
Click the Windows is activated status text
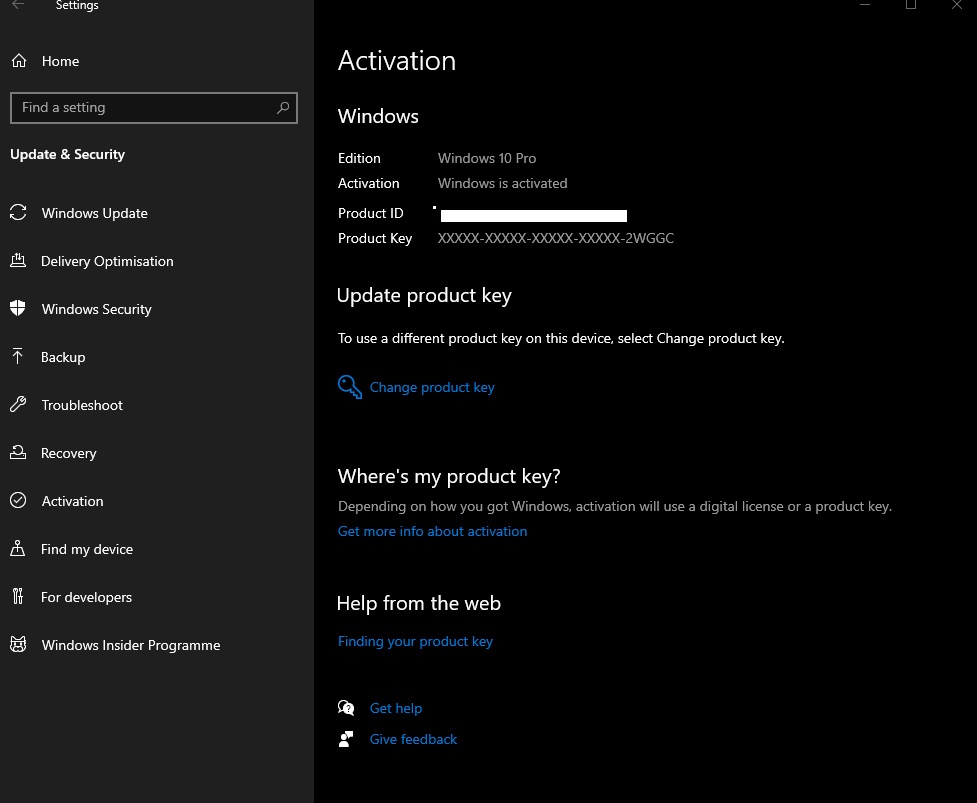[502, 183]
